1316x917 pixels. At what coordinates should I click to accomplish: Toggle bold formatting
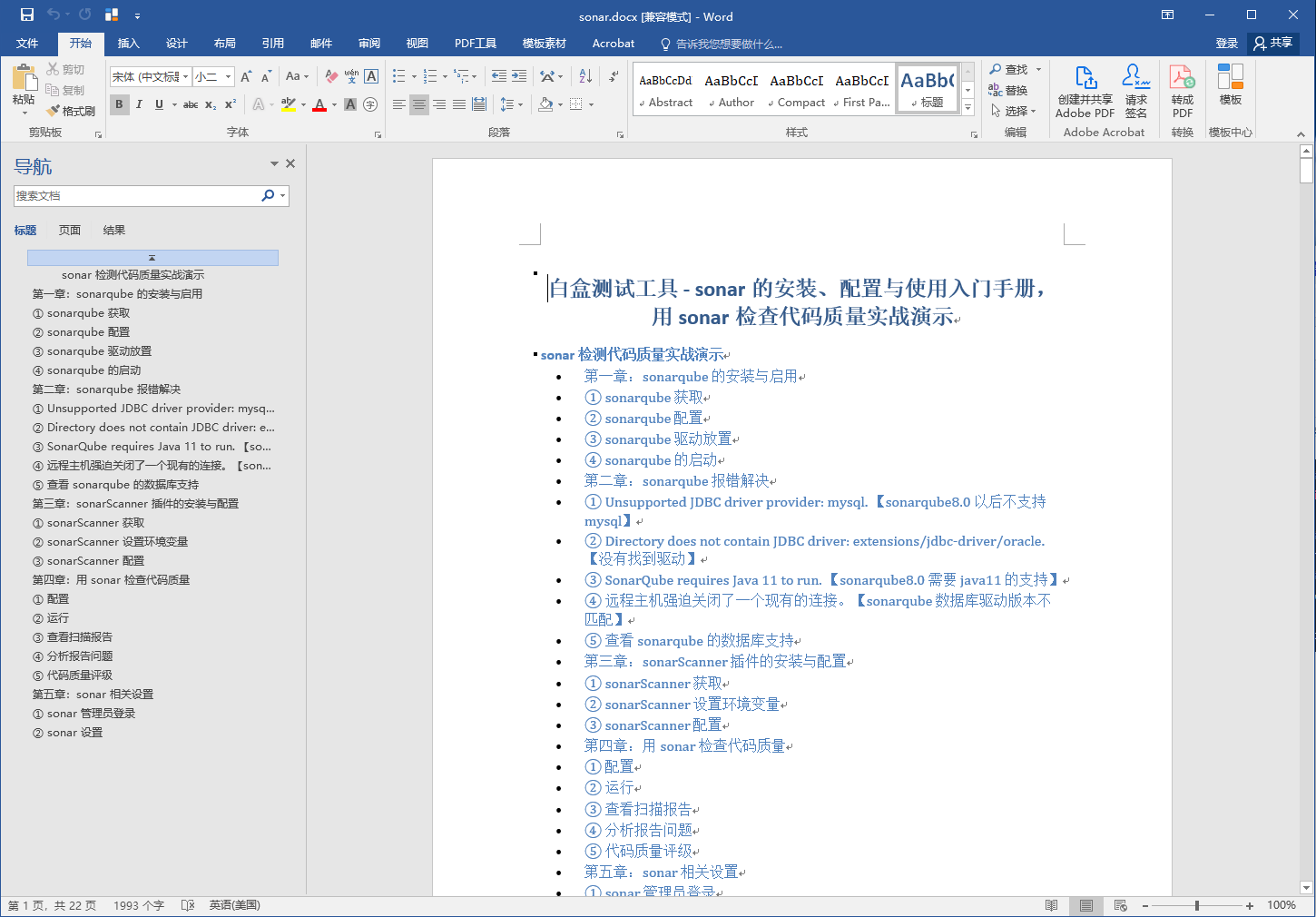click(119, 104)
